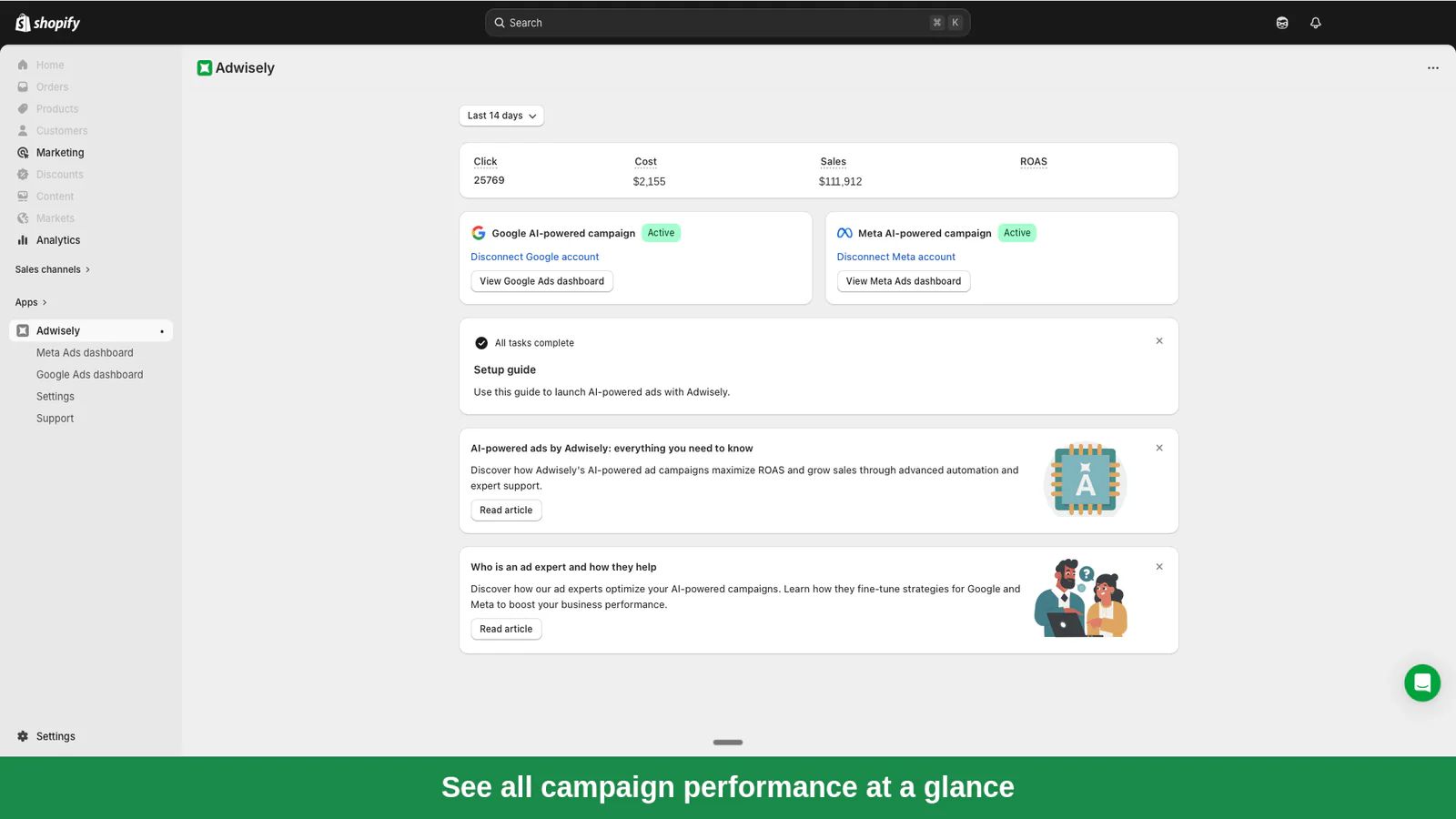Click the 25769 click count value

tap(489, 180)
